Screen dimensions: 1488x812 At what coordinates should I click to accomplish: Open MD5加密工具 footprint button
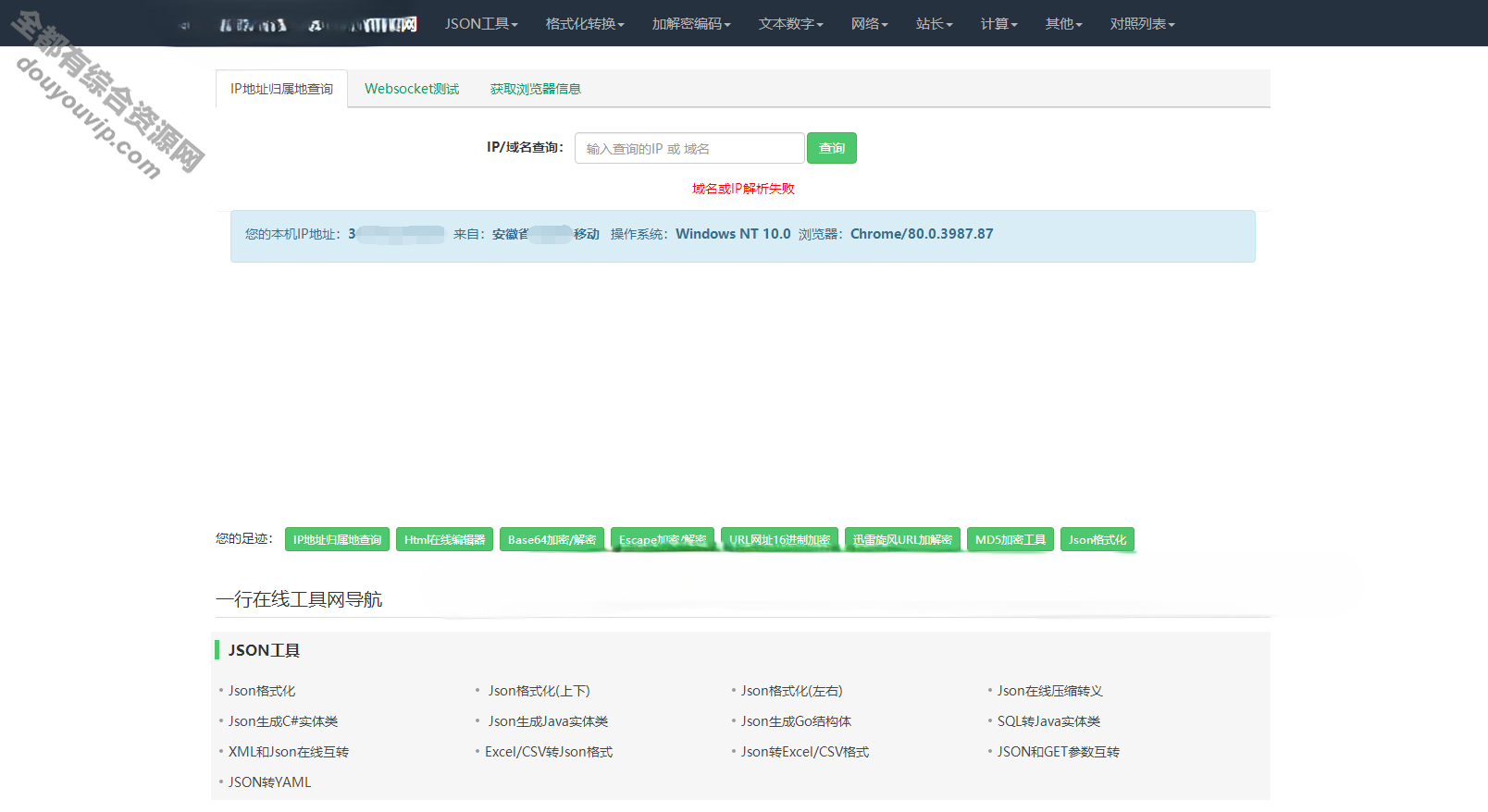(x=1011, y=539)
